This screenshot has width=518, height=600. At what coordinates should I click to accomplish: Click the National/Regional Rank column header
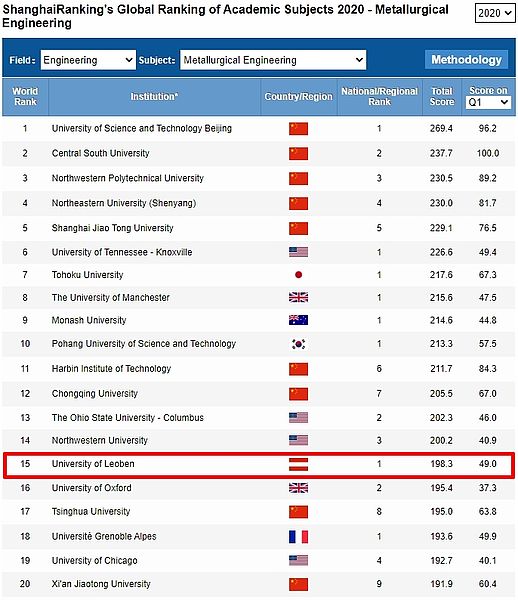pos(380,96)
